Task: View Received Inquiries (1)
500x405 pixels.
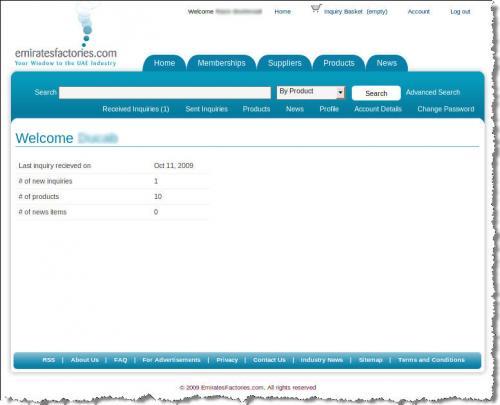Action: (136, 109)
